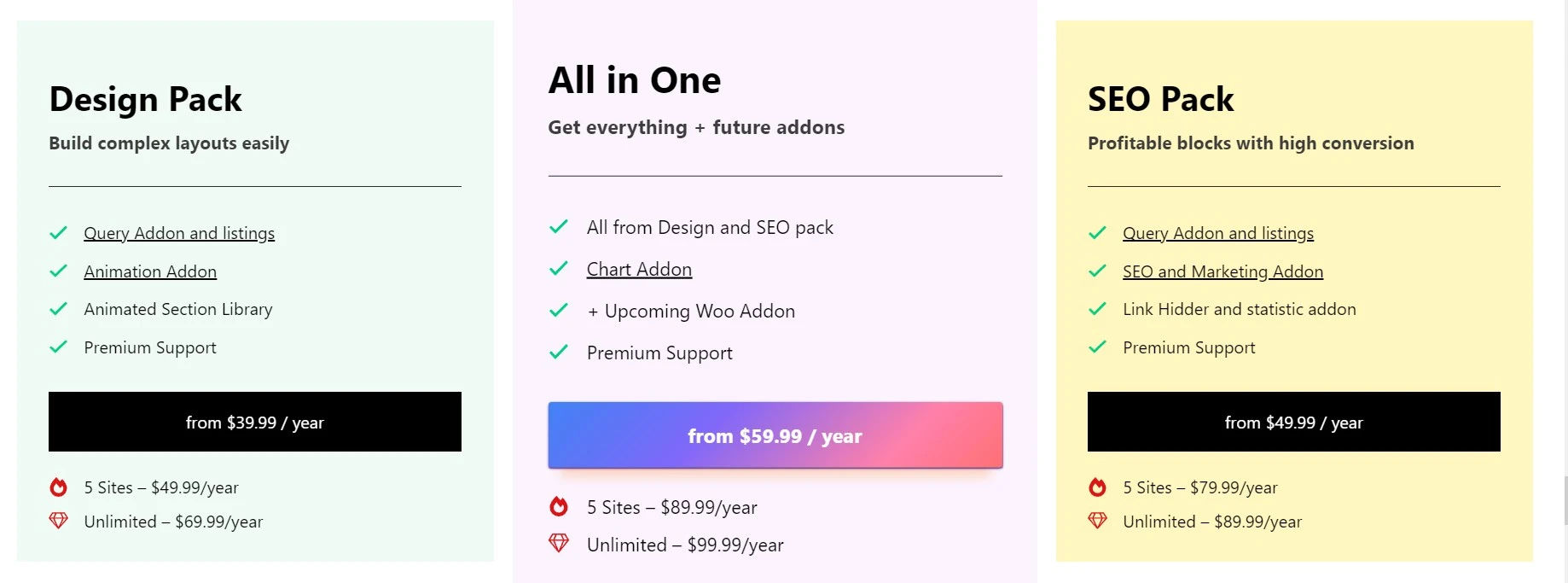
Task: Click the diamond icon beside Unlimited $69.99/year
Action: point(58,521)
